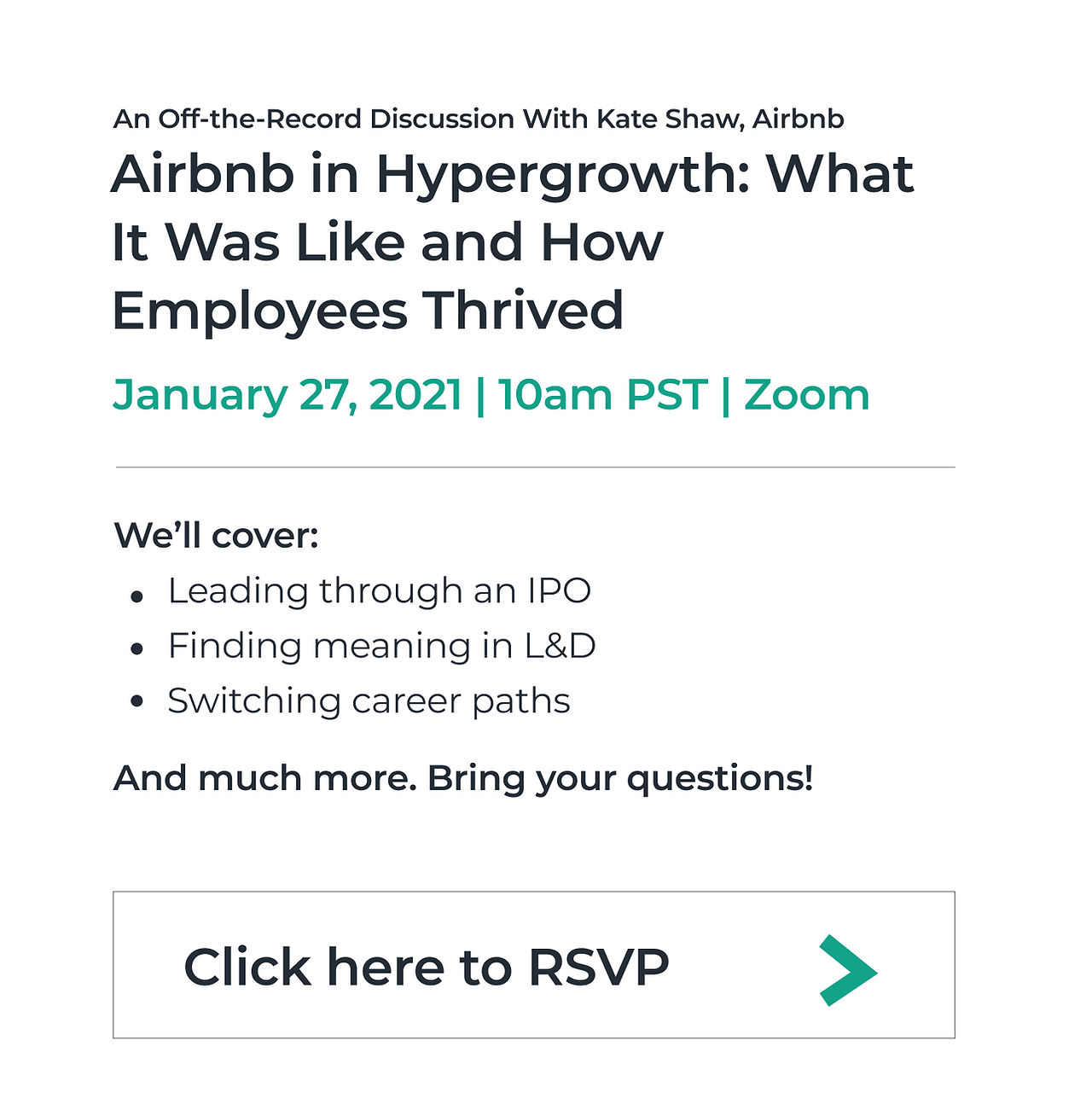Select 'Finding meaning in L&D' bullet item
This screenshot has height=1116, width=1092.
coord(381,646)
